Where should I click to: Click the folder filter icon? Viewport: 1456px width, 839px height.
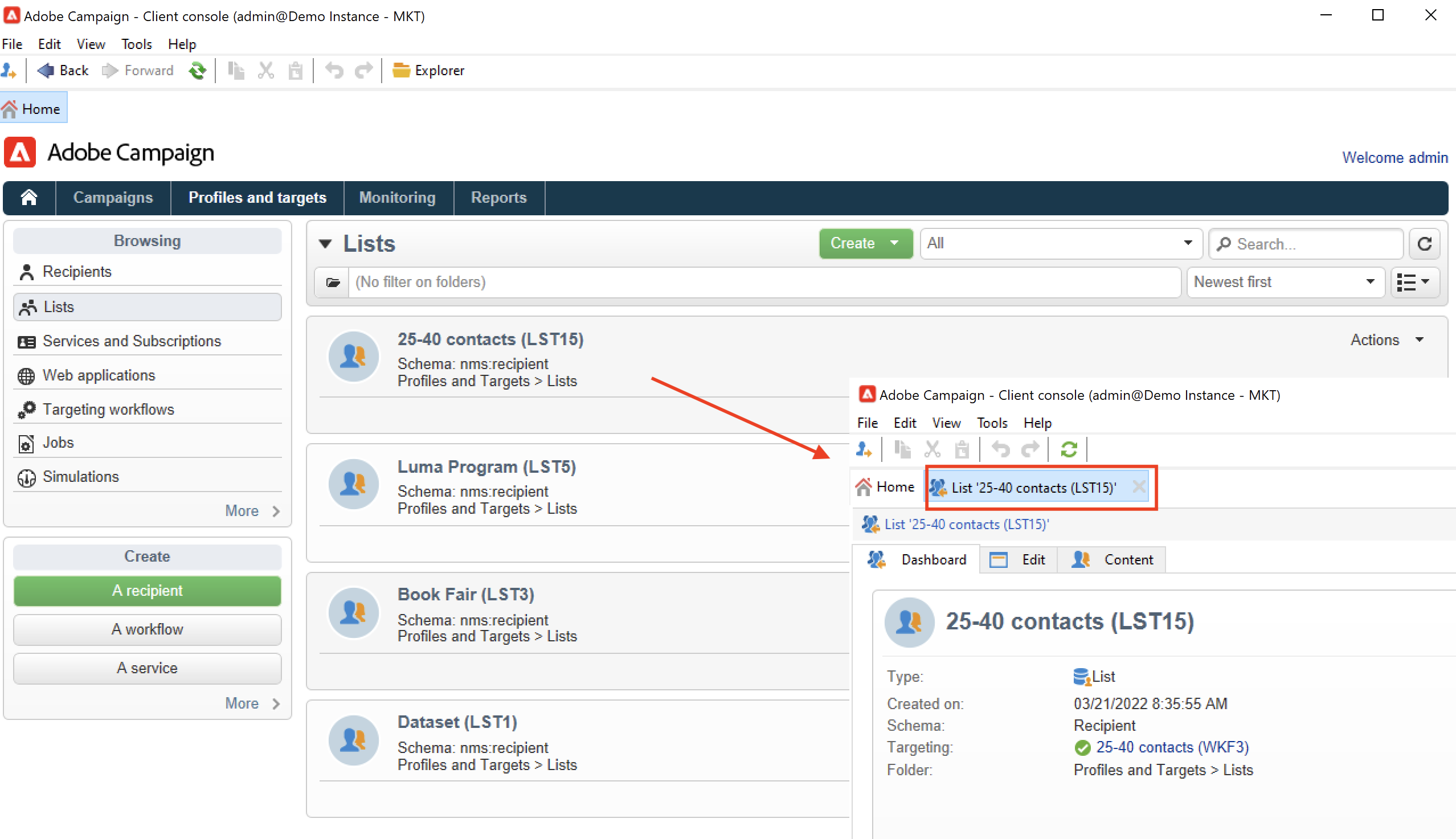click(333, 283)
